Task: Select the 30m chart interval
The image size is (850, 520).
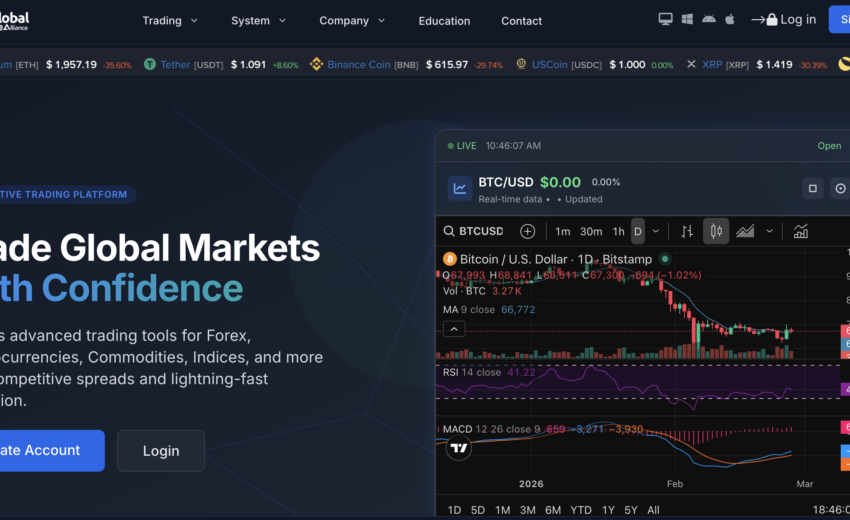Action: click(591, 232)
